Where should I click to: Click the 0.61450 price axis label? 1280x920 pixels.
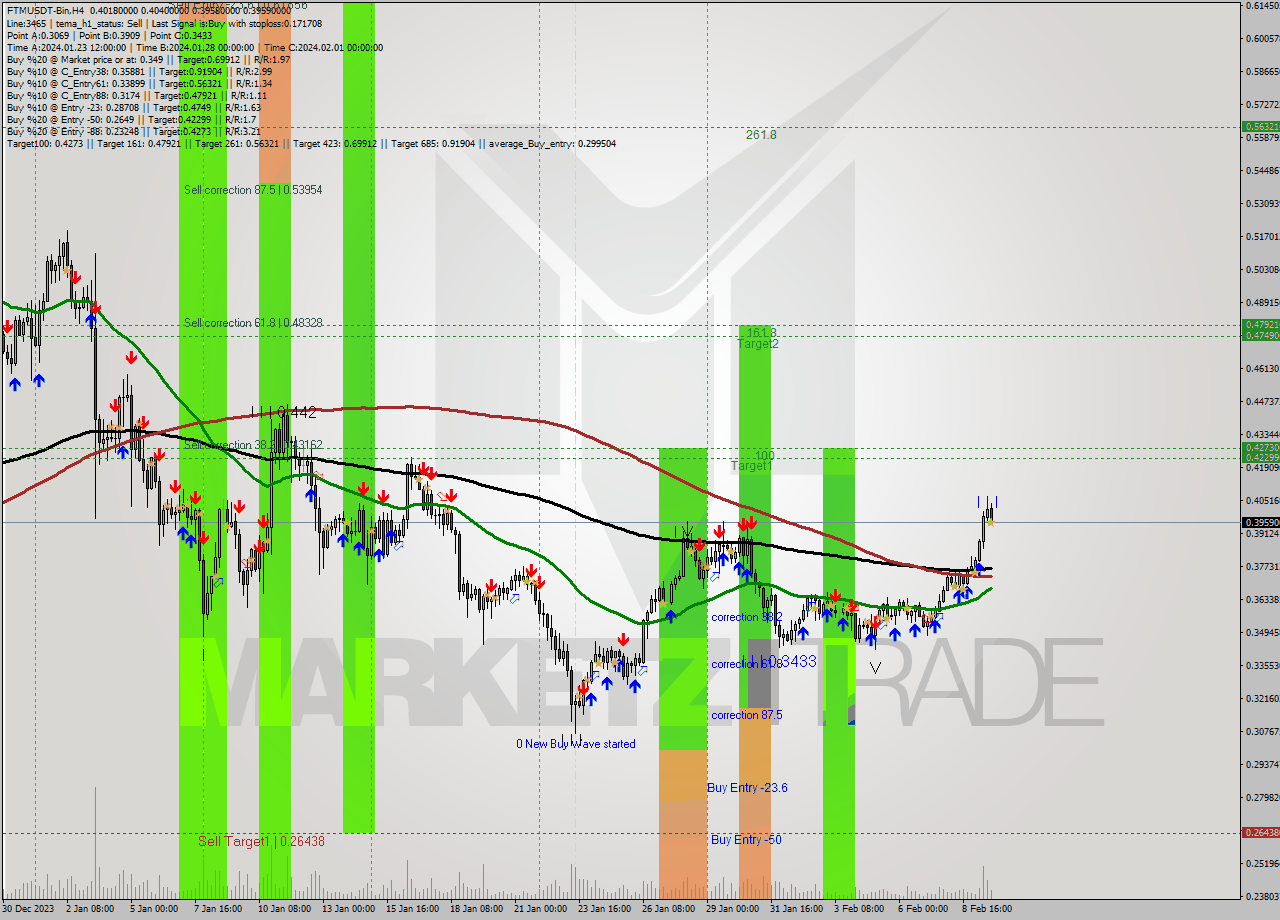click(1262, 6)
